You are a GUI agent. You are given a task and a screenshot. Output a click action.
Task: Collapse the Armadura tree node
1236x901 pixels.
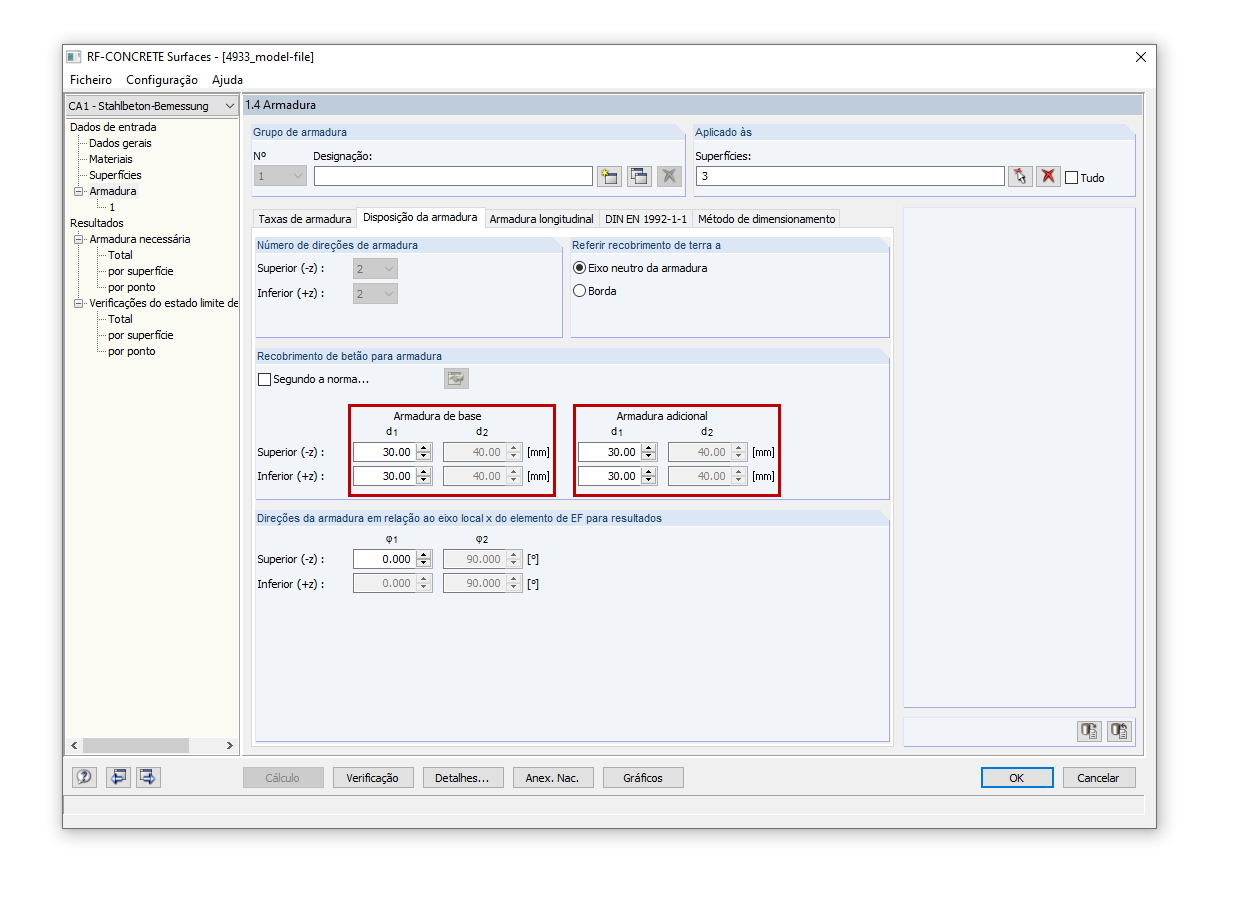pyautogui.click(x=78, y=191)
